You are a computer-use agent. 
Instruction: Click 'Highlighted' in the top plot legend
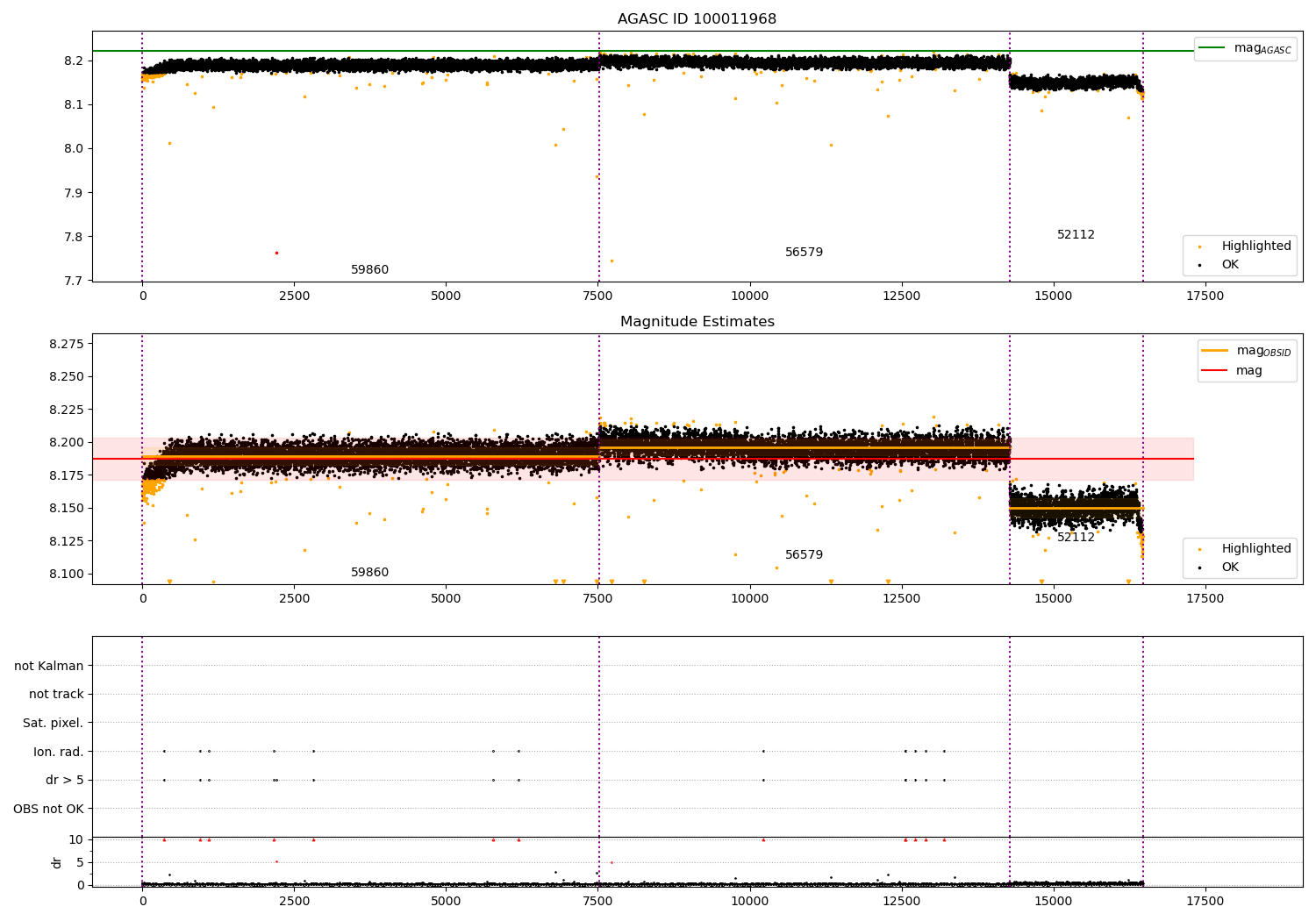click(x=1256, y=246)
